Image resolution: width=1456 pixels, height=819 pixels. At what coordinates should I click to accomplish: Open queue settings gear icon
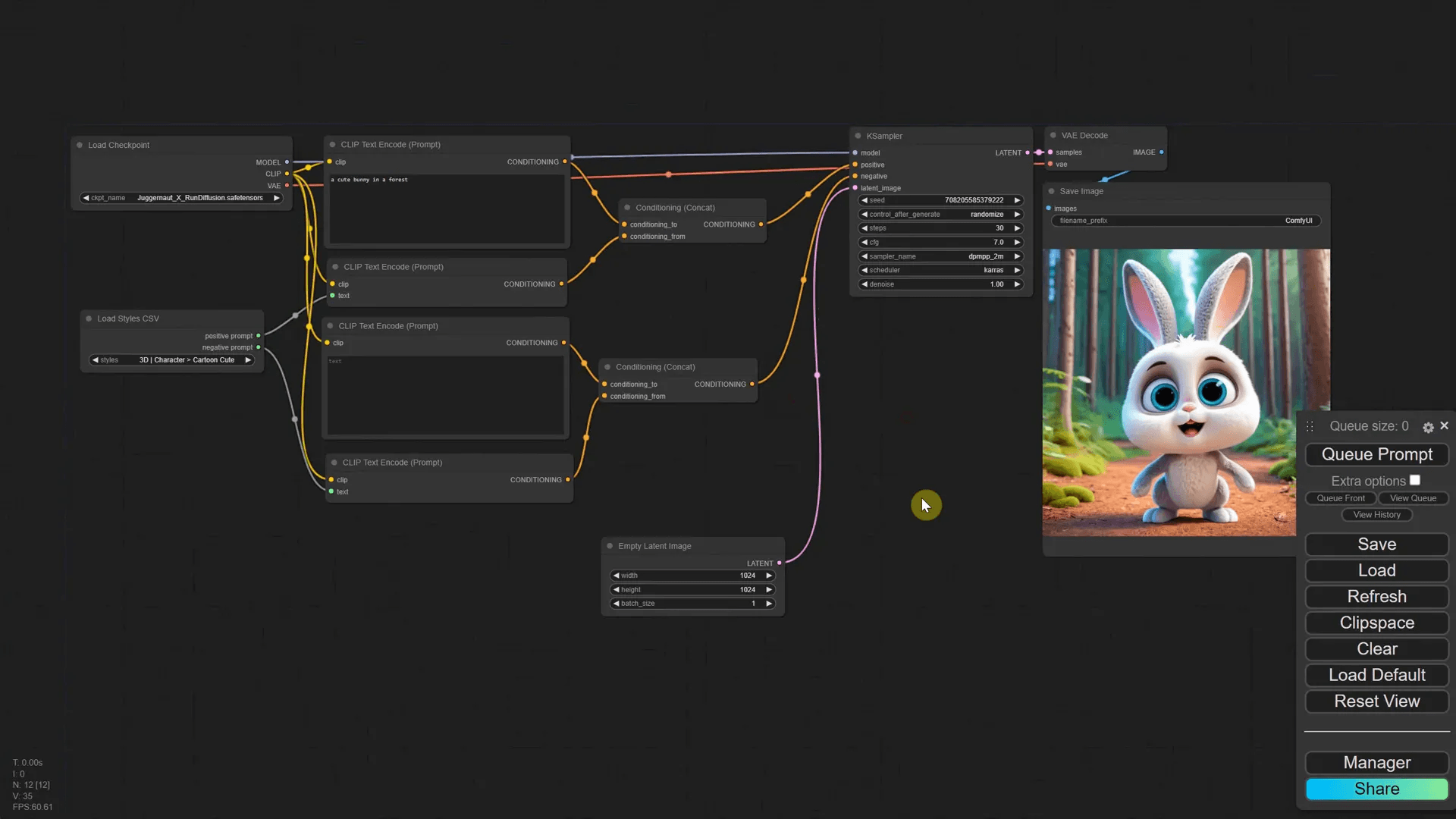click(1428, 428)
